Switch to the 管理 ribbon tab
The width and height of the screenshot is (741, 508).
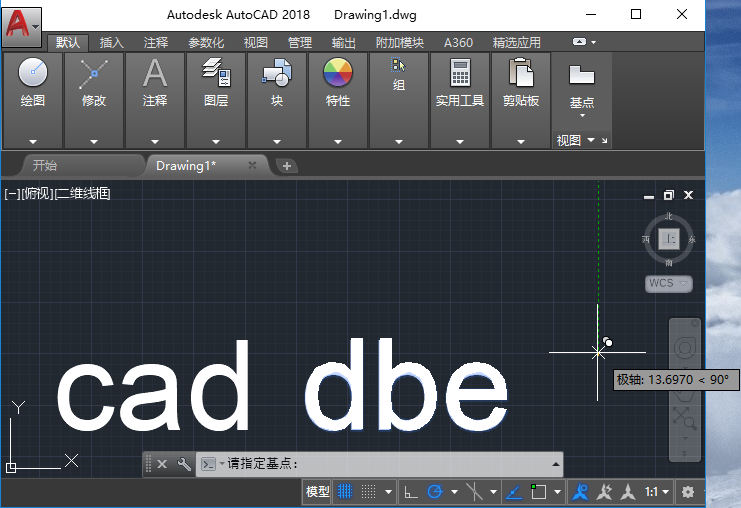click(x=300, y=43)
